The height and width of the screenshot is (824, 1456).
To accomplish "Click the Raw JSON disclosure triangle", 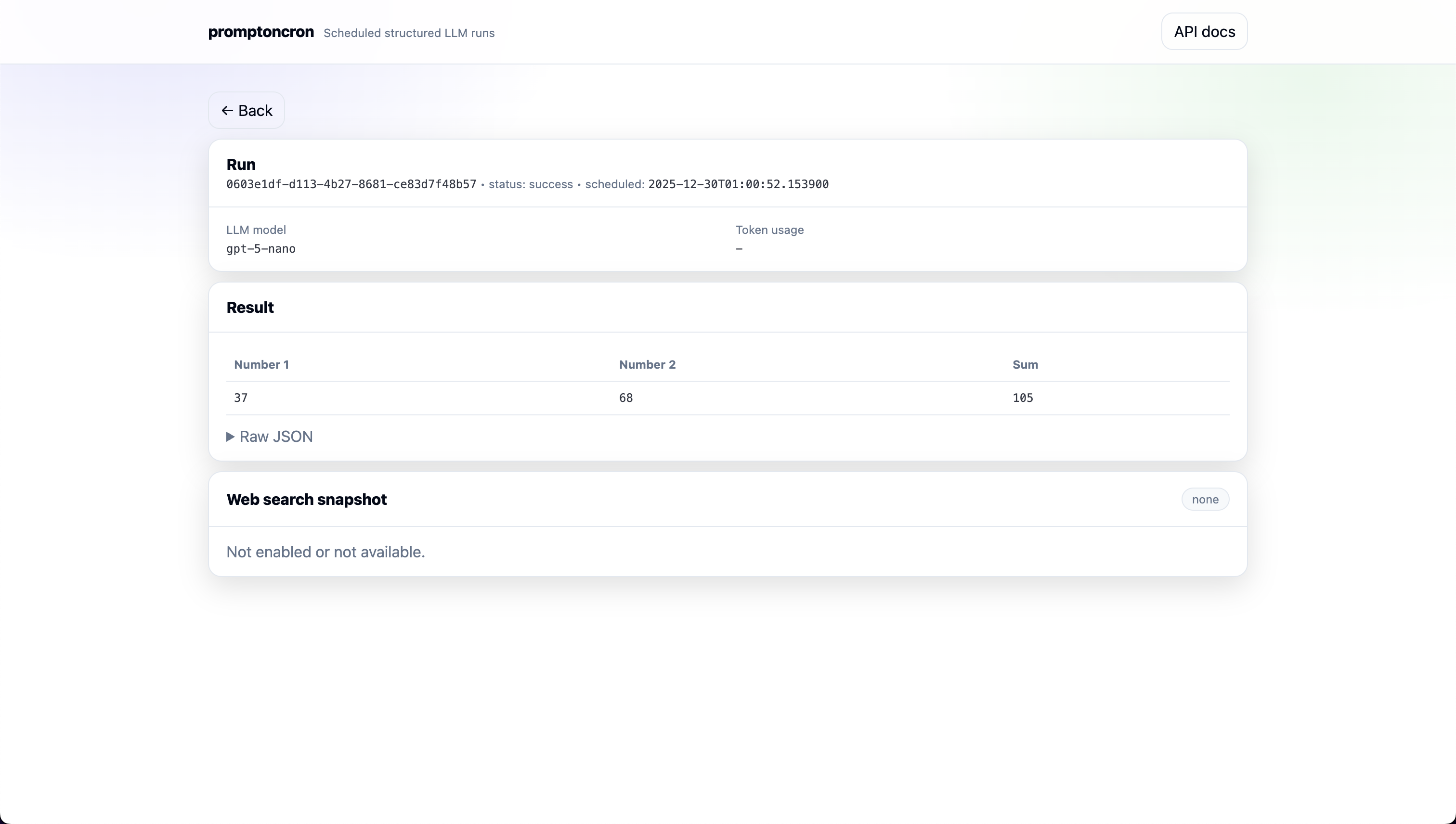I will (x=231, y=437).
